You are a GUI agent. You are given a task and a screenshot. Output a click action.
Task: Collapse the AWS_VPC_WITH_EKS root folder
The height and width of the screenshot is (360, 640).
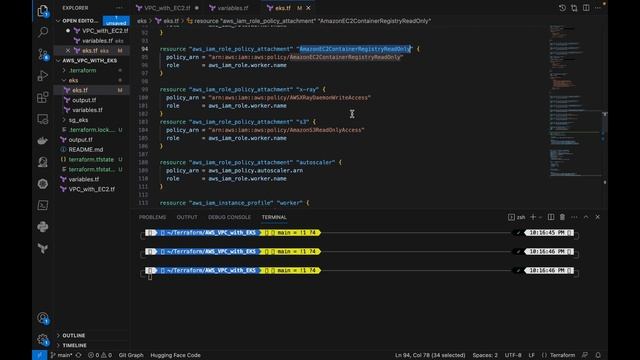(58, 60)
